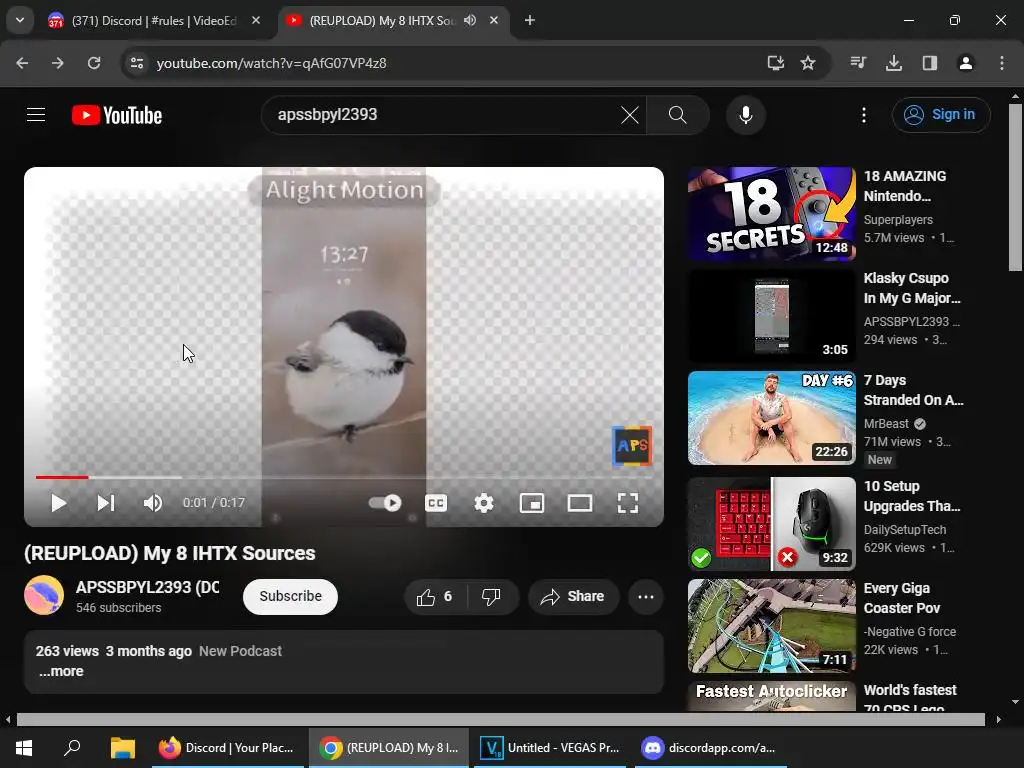1024x768 pixels.
Task: Go back in browser history
Action: coord(22,63)
